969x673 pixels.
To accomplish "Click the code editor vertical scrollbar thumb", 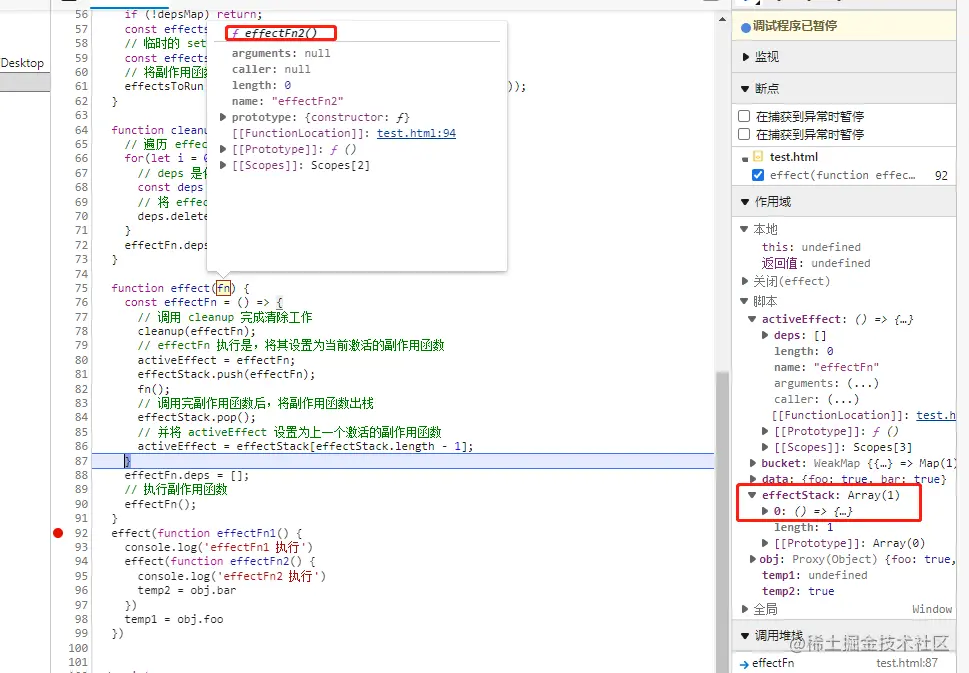I will 722,521.
